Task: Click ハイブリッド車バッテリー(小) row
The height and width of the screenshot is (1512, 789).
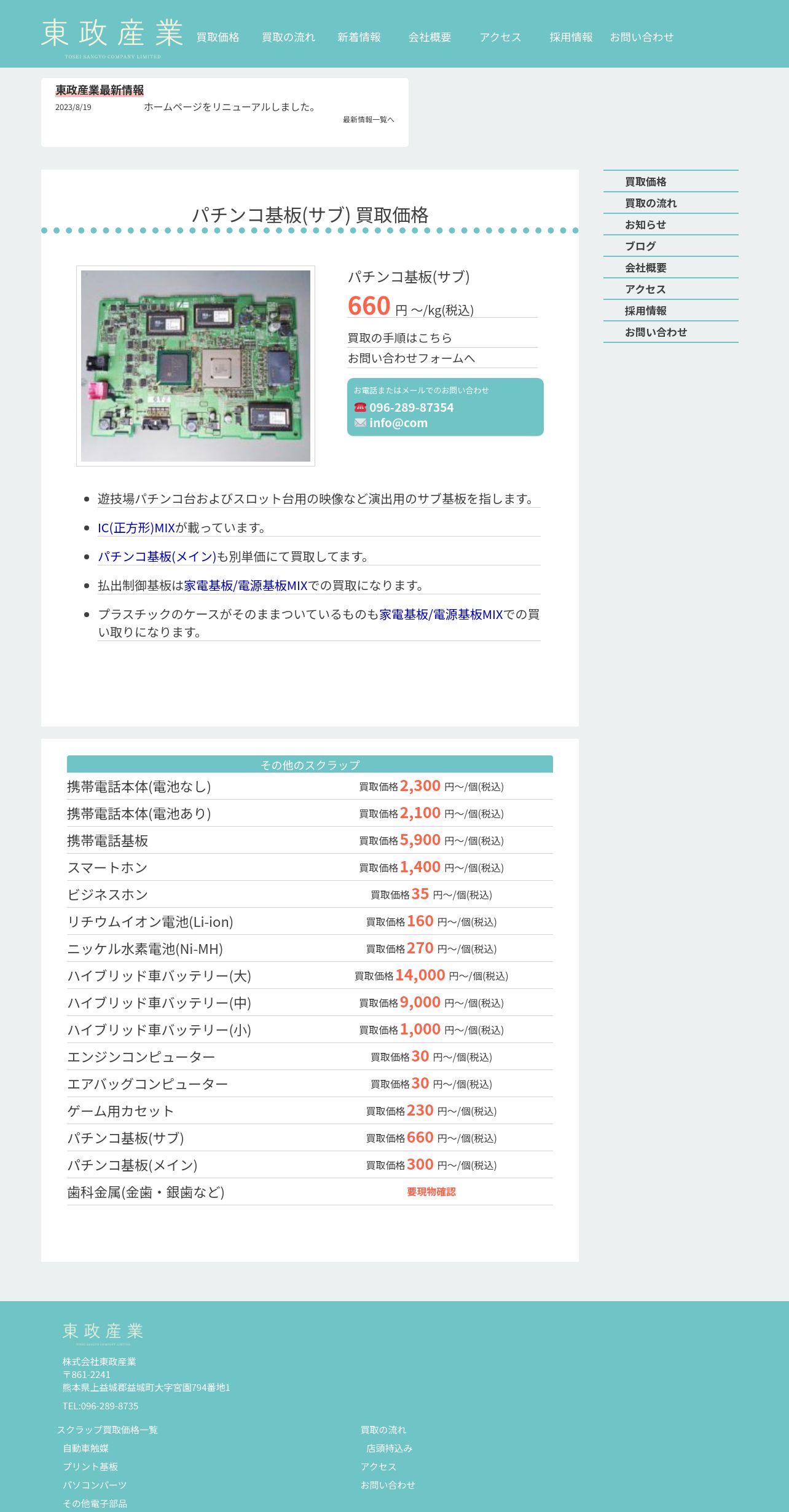Action: [x=310, y=1030]
